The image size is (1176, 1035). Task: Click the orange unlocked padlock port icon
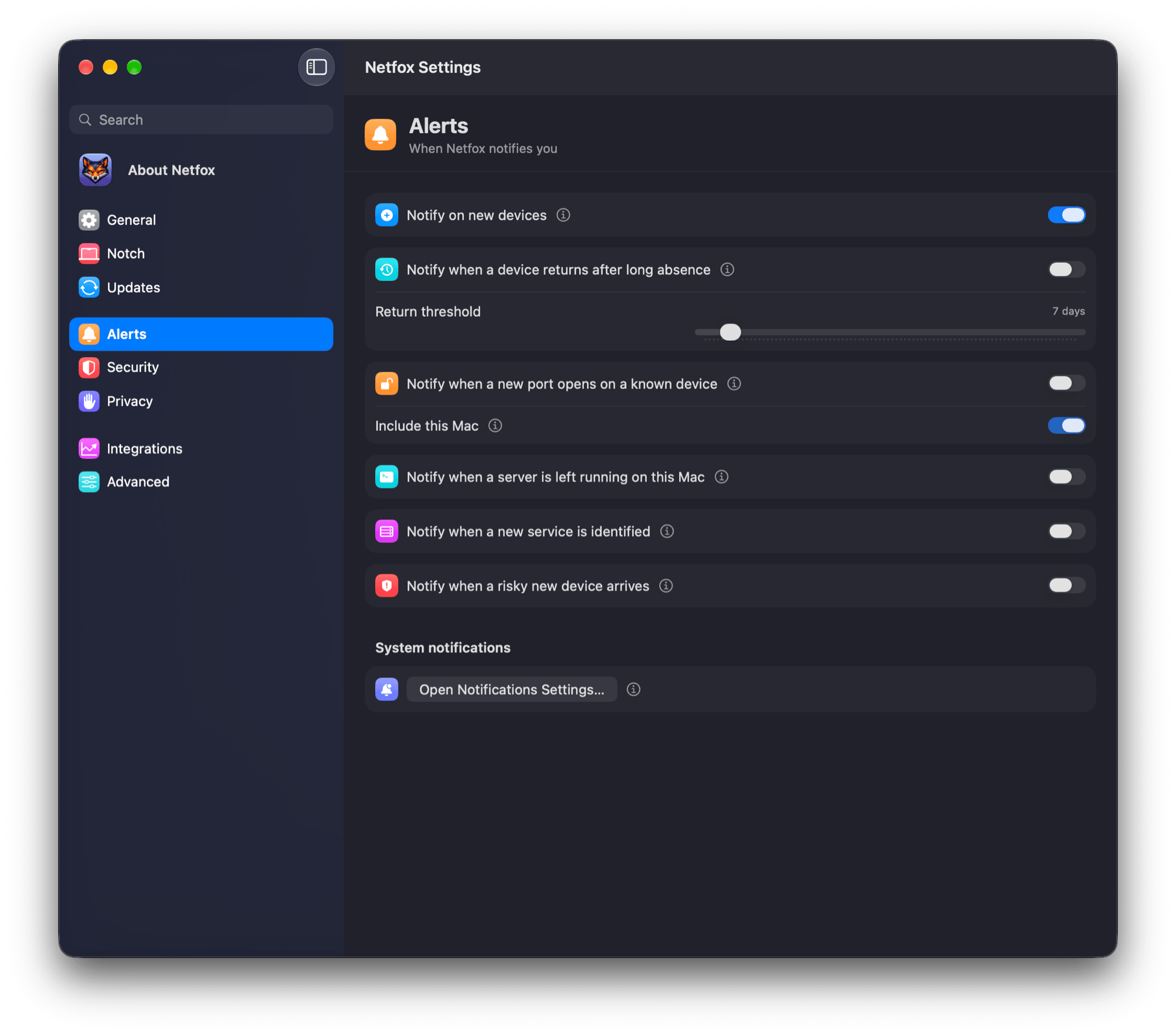387,384
